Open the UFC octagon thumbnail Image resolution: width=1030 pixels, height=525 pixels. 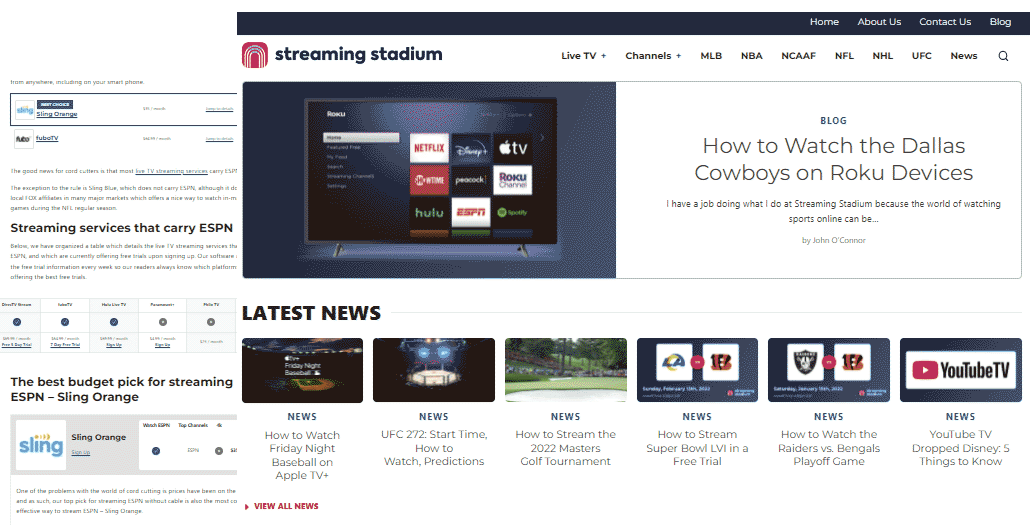coord(434,370)
